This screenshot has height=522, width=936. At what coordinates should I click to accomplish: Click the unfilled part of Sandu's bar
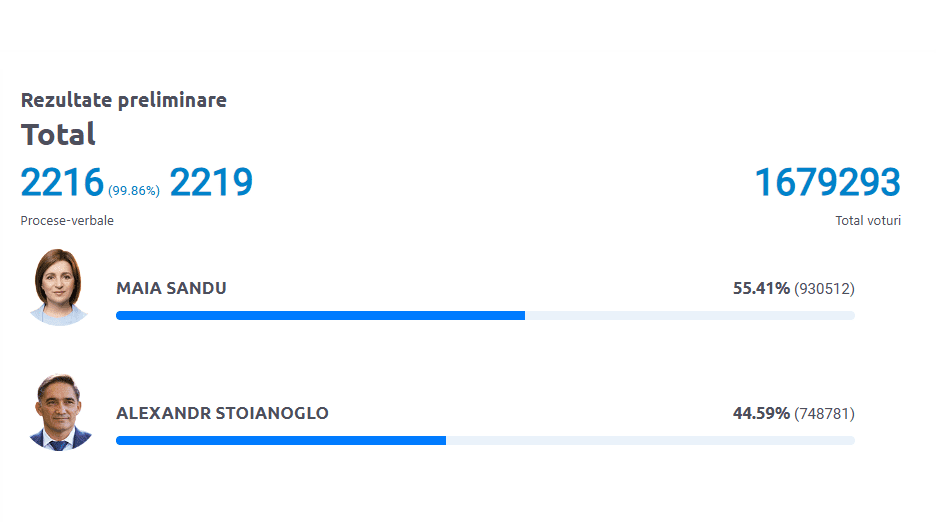click(x=690, y=316)
